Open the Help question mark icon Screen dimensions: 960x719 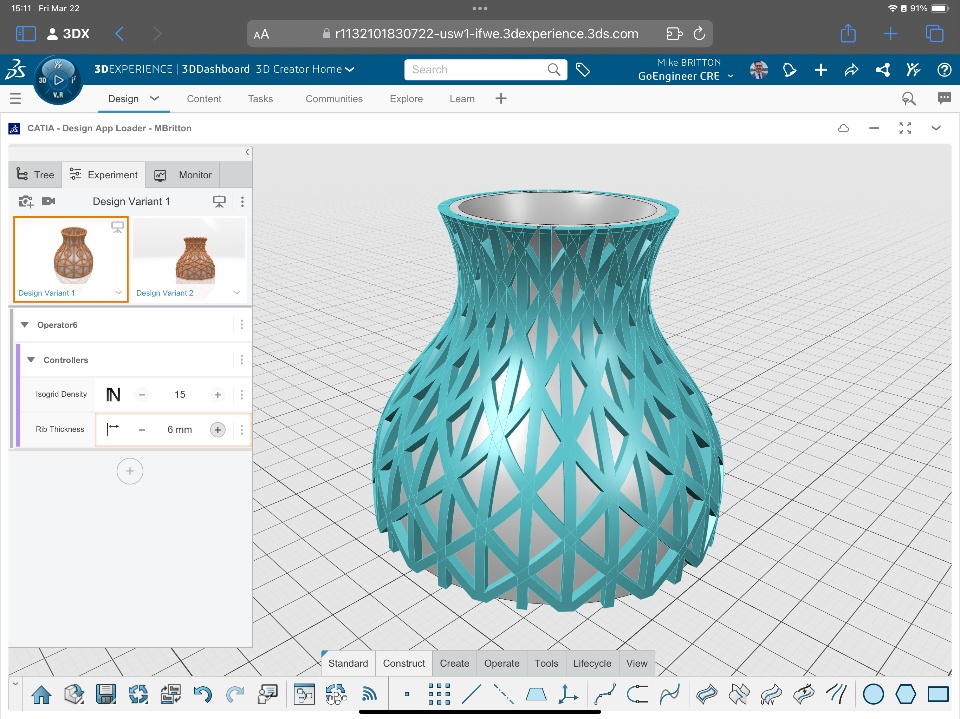[943, 70]
